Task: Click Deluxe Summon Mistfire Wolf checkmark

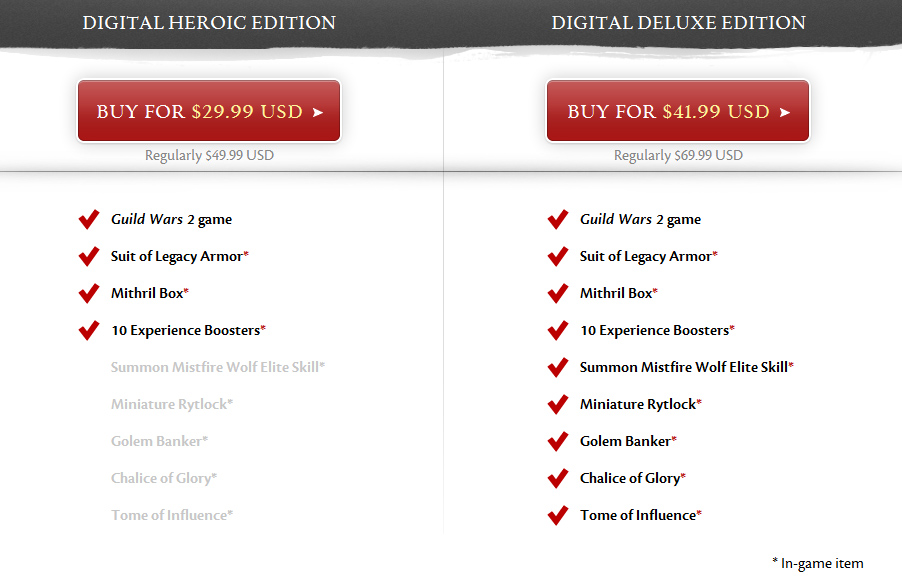Action: point(558,367)
